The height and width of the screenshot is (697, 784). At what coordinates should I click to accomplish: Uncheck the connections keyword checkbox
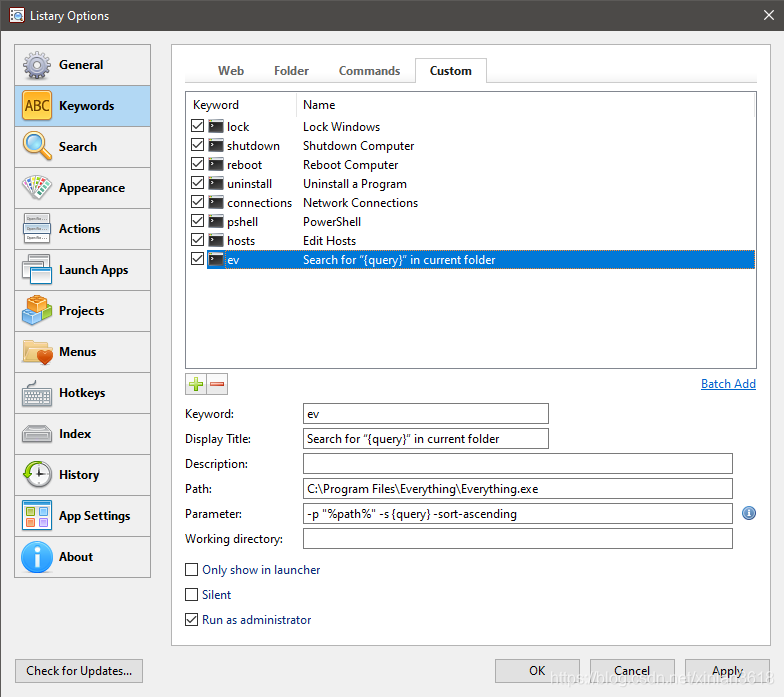tap(198, 202)
